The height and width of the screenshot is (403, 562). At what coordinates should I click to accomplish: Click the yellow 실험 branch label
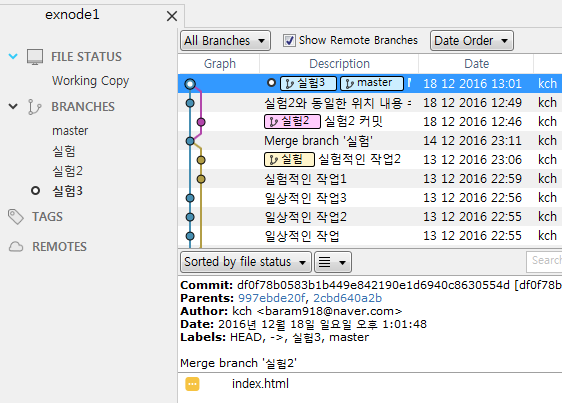tap(289, 160)
